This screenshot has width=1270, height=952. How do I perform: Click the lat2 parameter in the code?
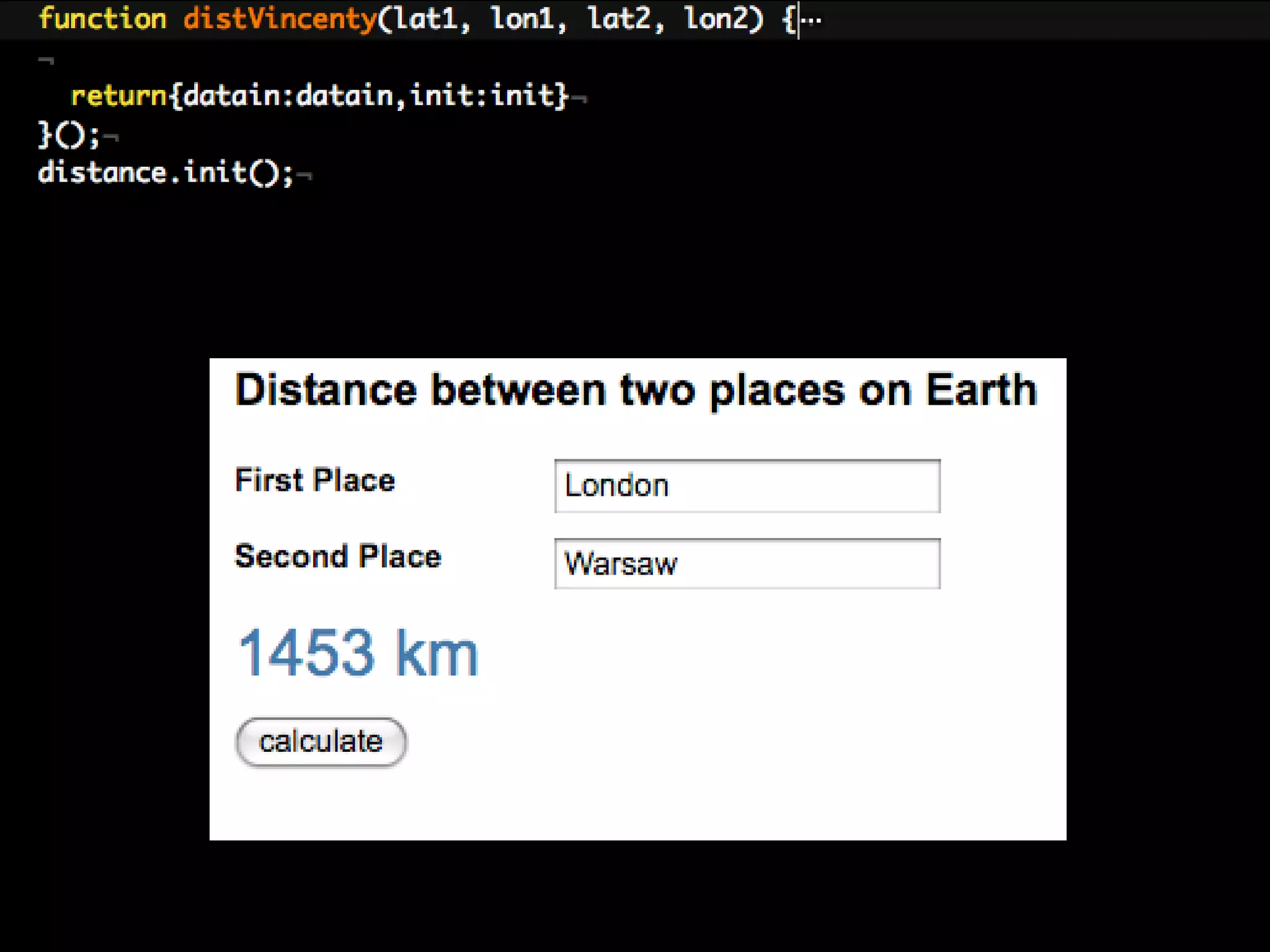[x=619, y=19]
